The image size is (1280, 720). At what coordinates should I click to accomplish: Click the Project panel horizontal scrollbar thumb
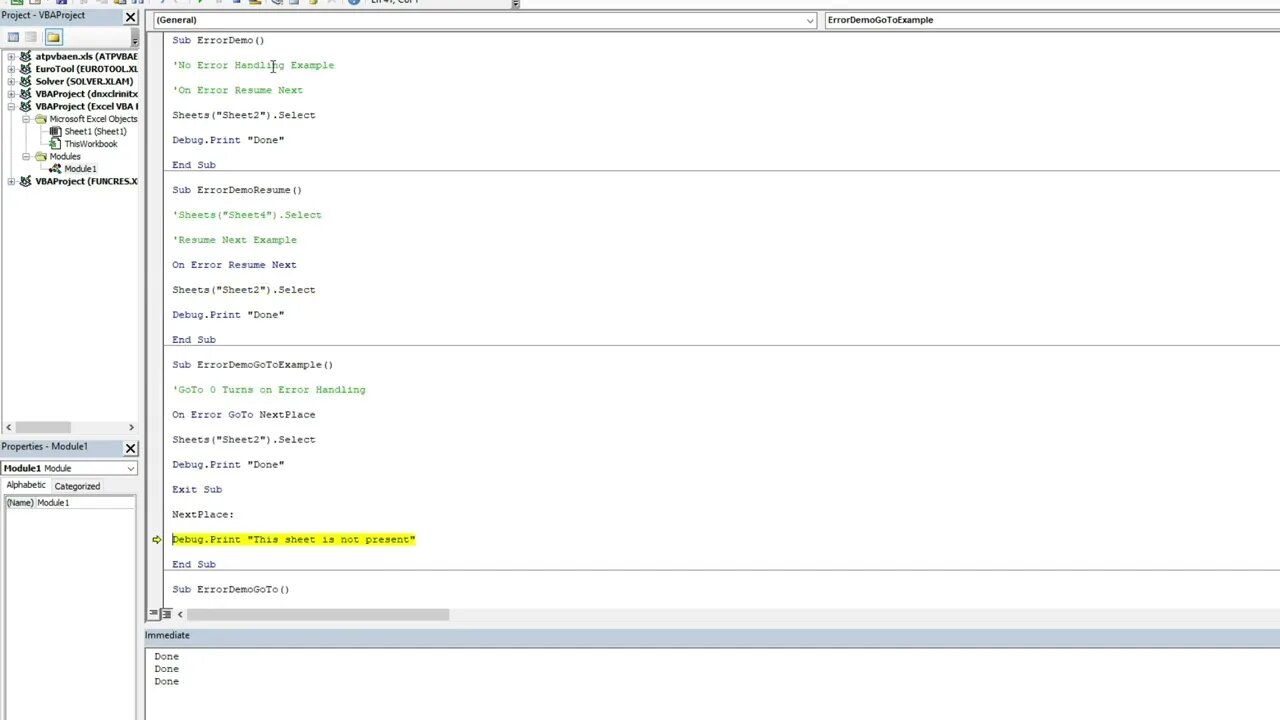(41, 427)
